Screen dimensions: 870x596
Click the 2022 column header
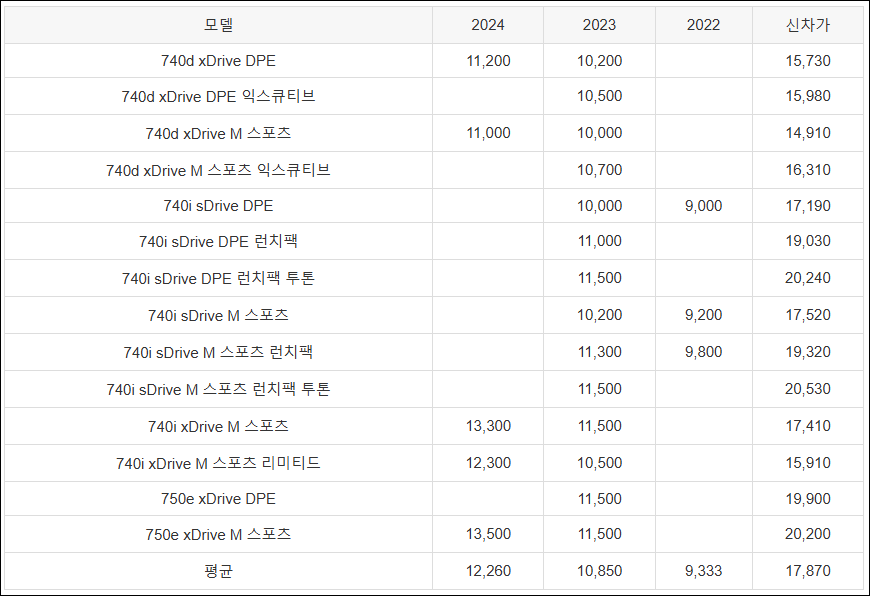pos(704,25)
